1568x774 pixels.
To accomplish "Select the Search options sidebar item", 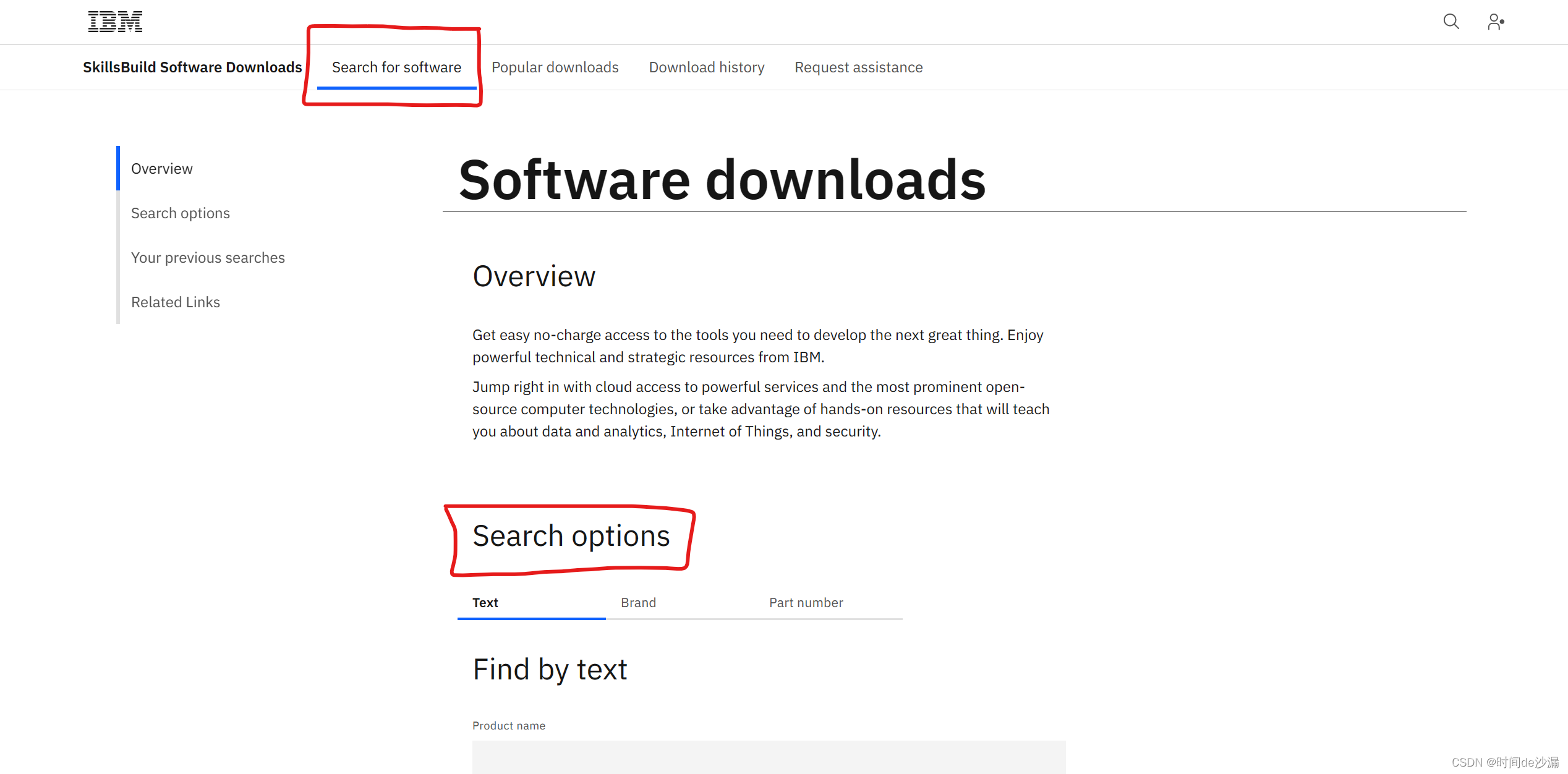I will pyautogui.click(x=180, y=213).
